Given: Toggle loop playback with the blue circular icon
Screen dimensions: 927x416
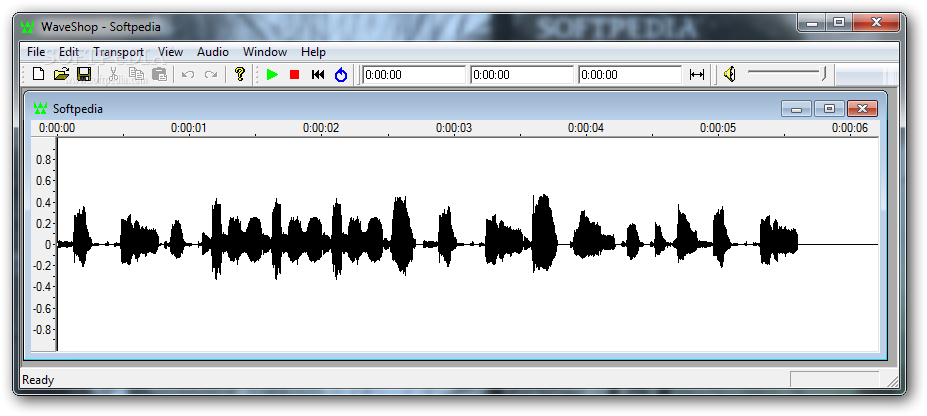Looking at the screenshot, I should click(341, 75).
